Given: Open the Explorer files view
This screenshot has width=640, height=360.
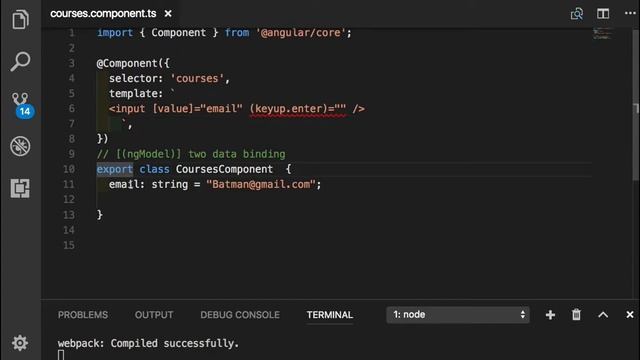Looking at the screenshot, I should pos(20,19).
